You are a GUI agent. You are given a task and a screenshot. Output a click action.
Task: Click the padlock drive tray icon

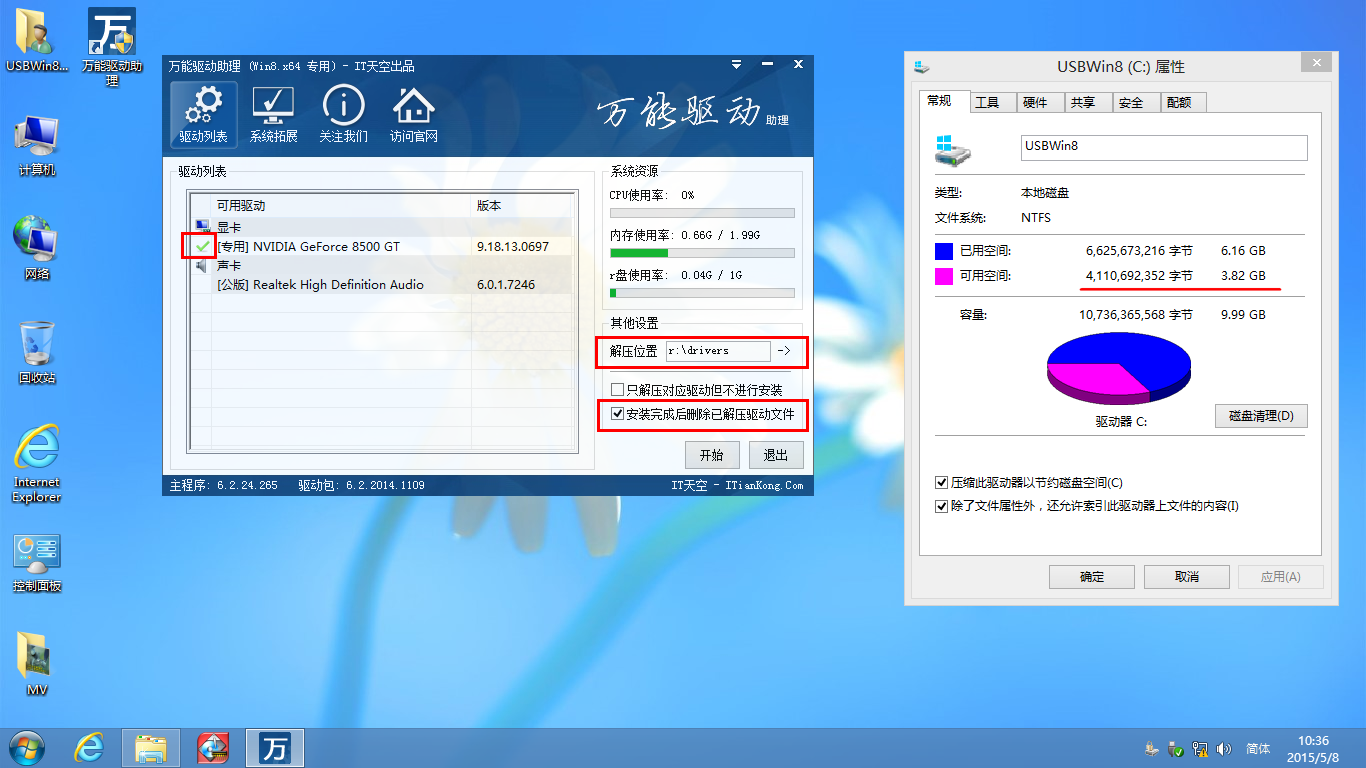pyautogui.click(x=1151, y=749)
